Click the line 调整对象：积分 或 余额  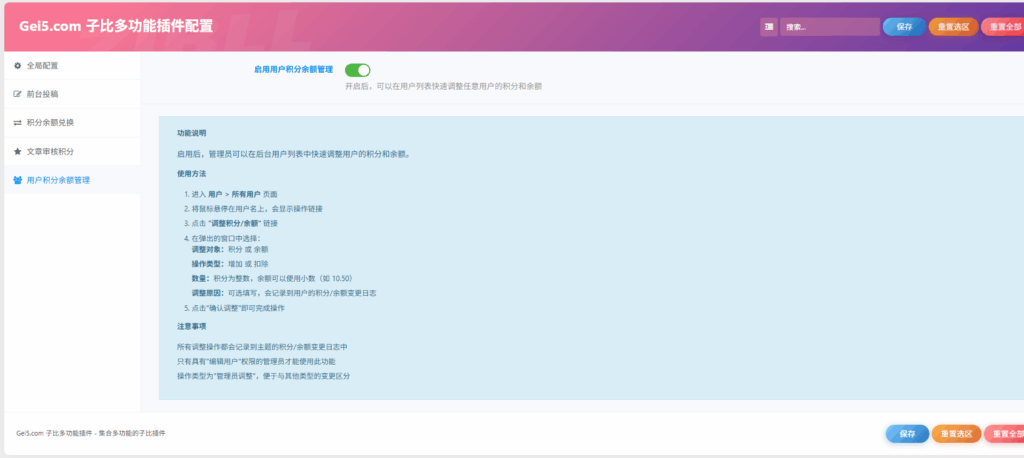(230, 249)
